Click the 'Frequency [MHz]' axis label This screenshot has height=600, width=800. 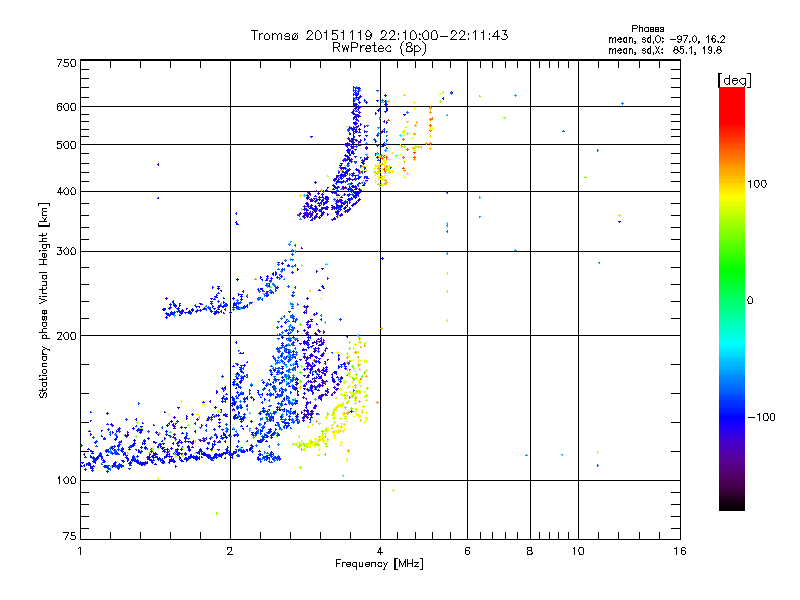tap(379, 564)
